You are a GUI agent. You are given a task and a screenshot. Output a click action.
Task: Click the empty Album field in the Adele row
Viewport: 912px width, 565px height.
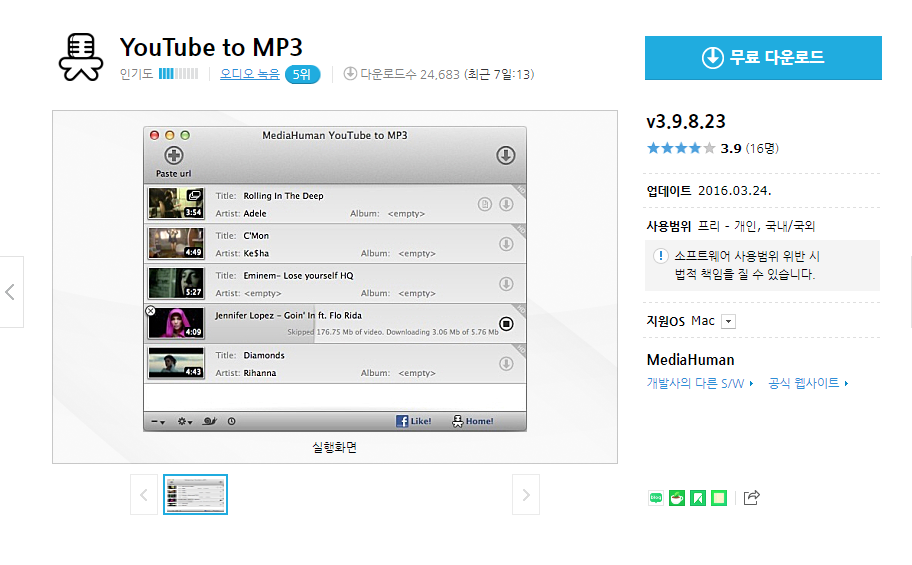point(406,214)
